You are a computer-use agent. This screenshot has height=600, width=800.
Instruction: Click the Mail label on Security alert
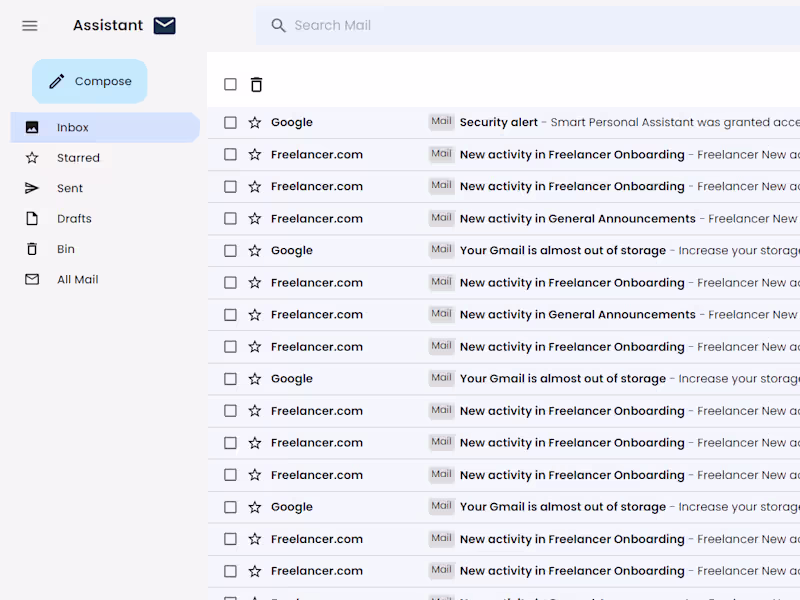click(441, 122)
